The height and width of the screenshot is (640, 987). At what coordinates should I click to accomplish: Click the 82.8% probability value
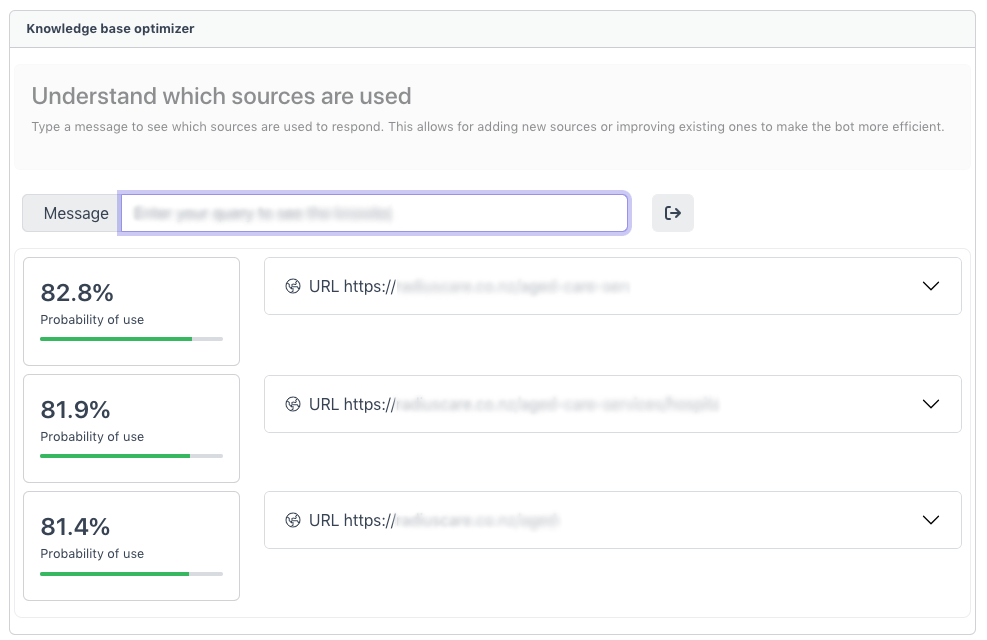pyautogui.click(x=77, y=293)
